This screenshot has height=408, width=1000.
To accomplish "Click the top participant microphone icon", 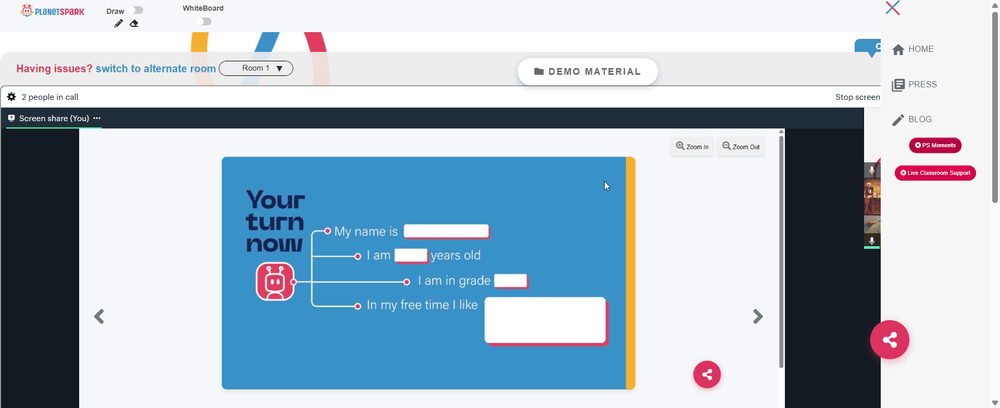I will pos(872,170).
